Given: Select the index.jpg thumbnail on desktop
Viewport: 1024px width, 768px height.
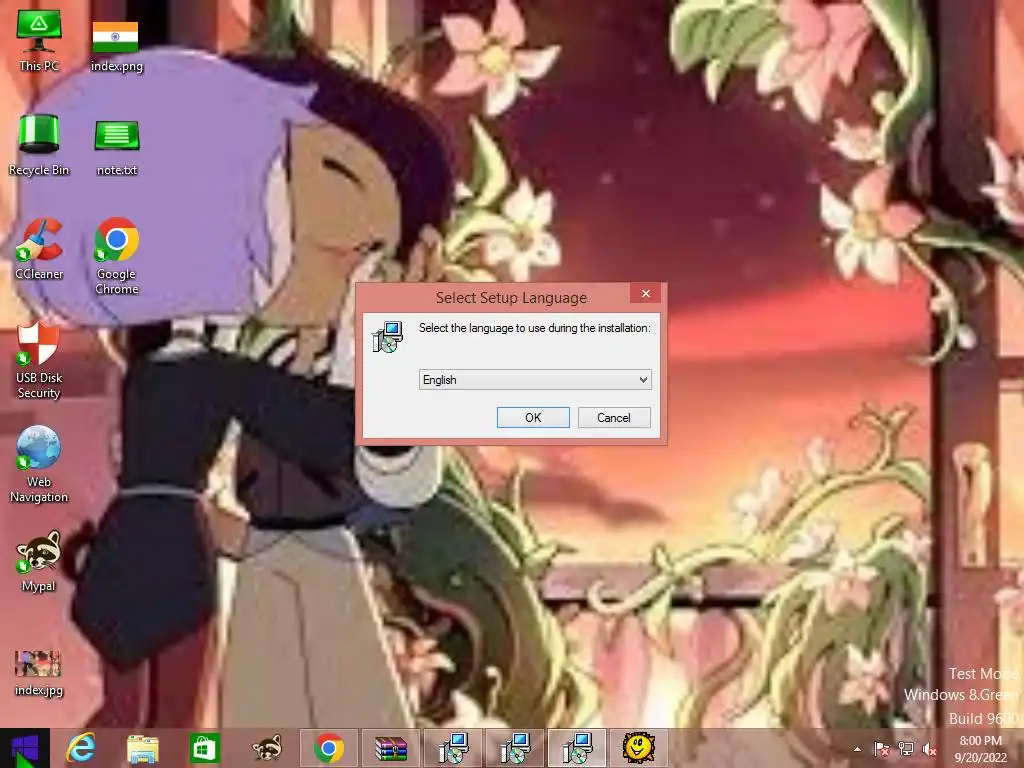Looking at the screenshot, I should 39,673.
